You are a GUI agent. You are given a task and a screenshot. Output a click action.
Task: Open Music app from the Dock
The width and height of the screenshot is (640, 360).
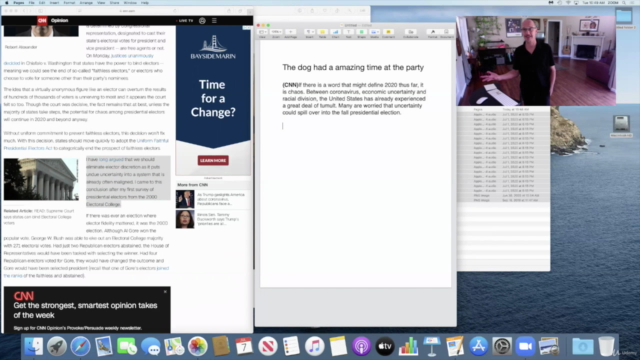315,347
